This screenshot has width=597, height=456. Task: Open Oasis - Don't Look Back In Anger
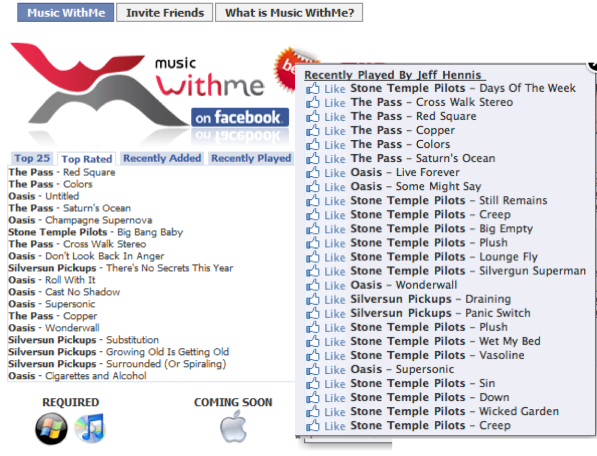(x=86, y=256)
